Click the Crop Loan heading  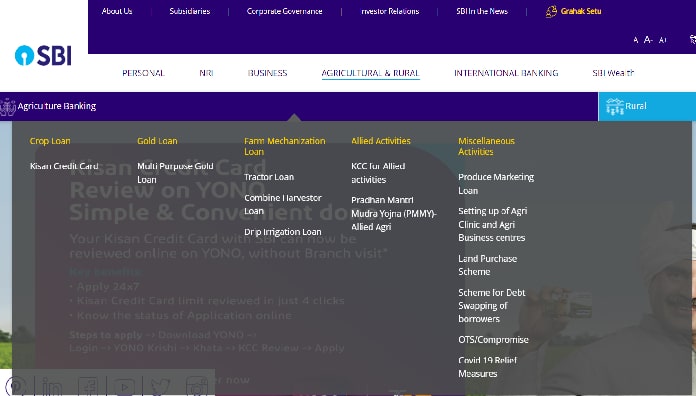tap(50, 141)
